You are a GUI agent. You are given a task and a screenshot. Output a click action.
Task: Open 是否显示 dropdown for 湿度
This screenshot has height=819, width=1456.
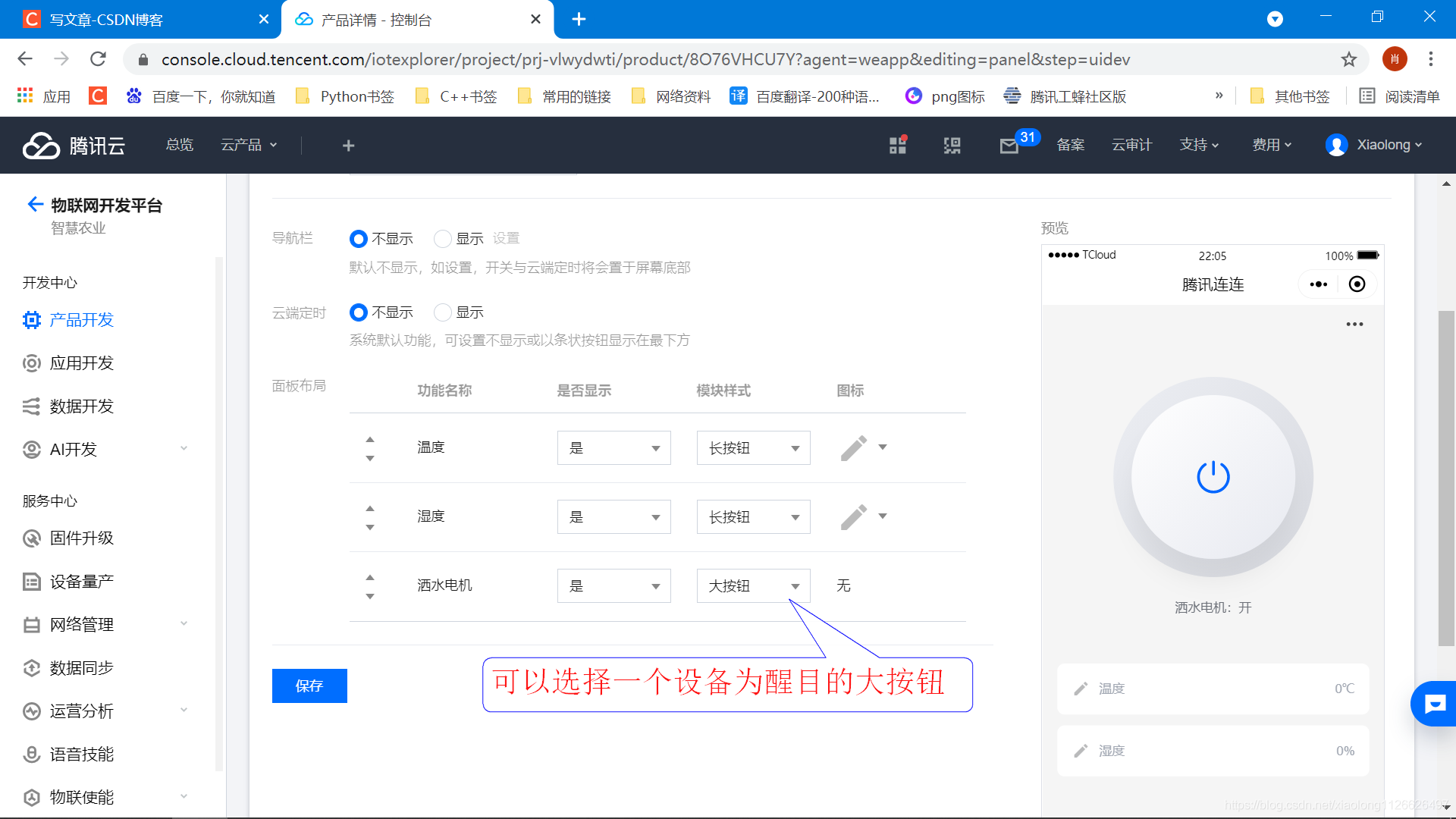[x=613, y=517]
